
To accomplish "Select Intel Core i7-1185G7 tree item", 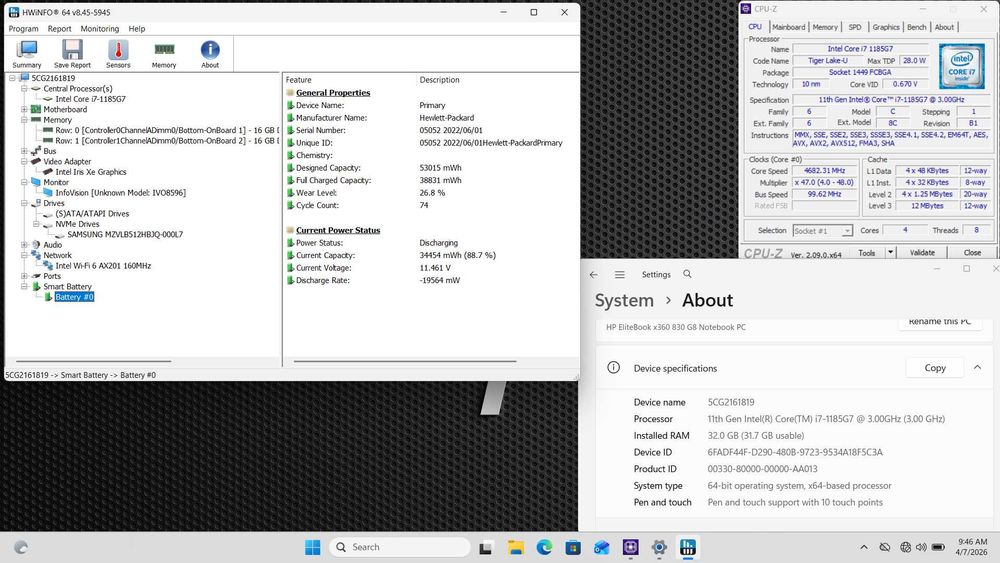I will coord(90,99).
